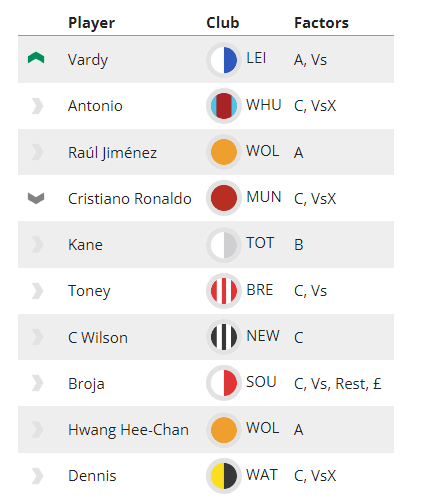
Task: Click grey down arrow beside Cristiano Ronaldo
Action: tap(36, 198)
